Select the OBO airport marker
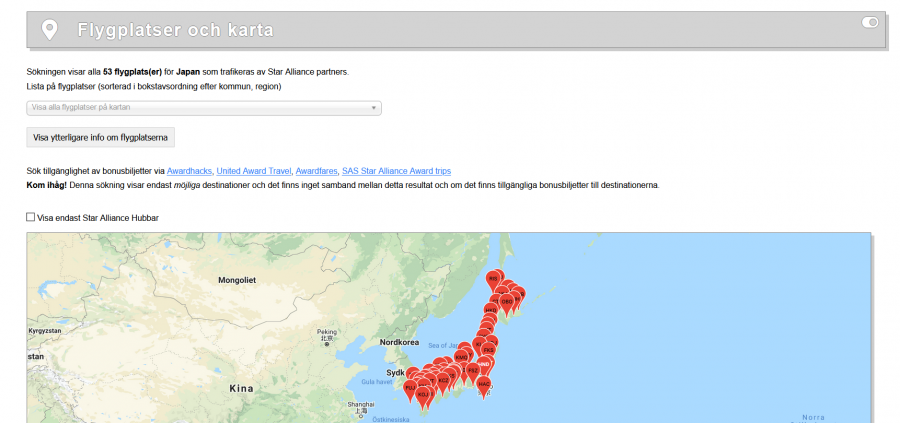The height and width of the screenshot is (423, 900). (507, 299)
